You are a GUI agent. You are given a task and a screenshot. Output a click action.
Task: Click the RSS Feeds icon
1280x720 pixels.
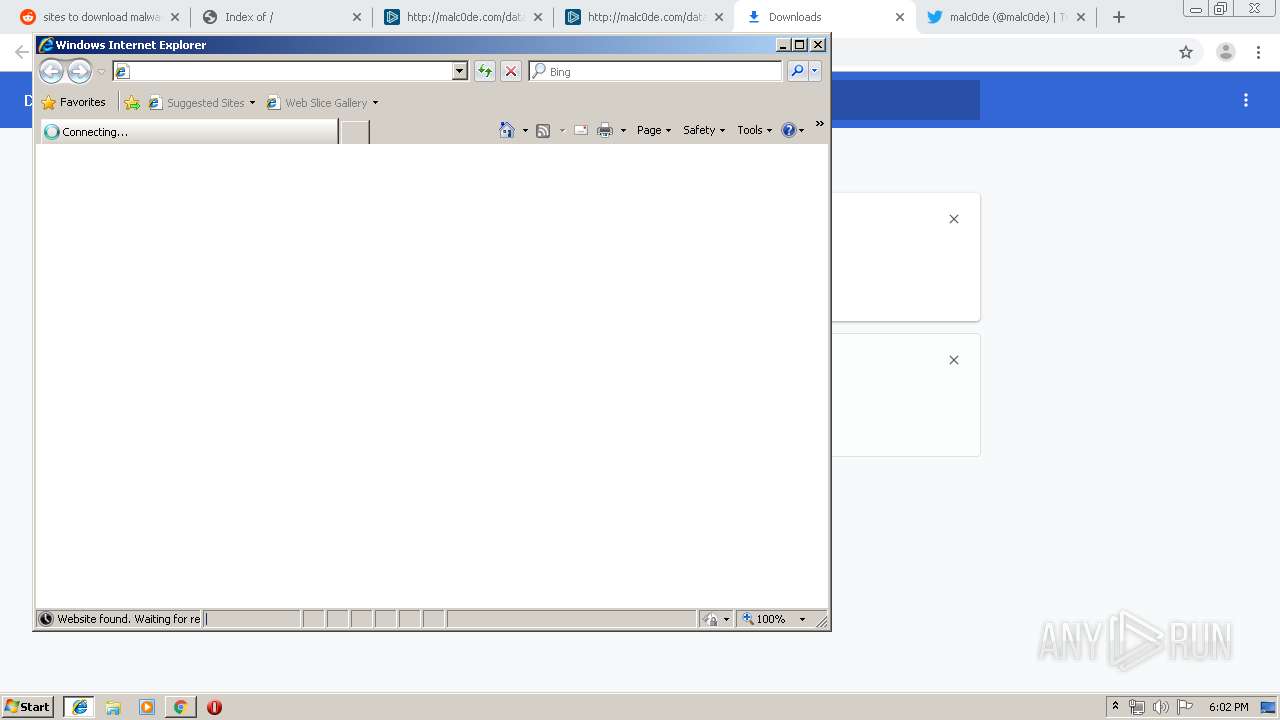(543, 130)
